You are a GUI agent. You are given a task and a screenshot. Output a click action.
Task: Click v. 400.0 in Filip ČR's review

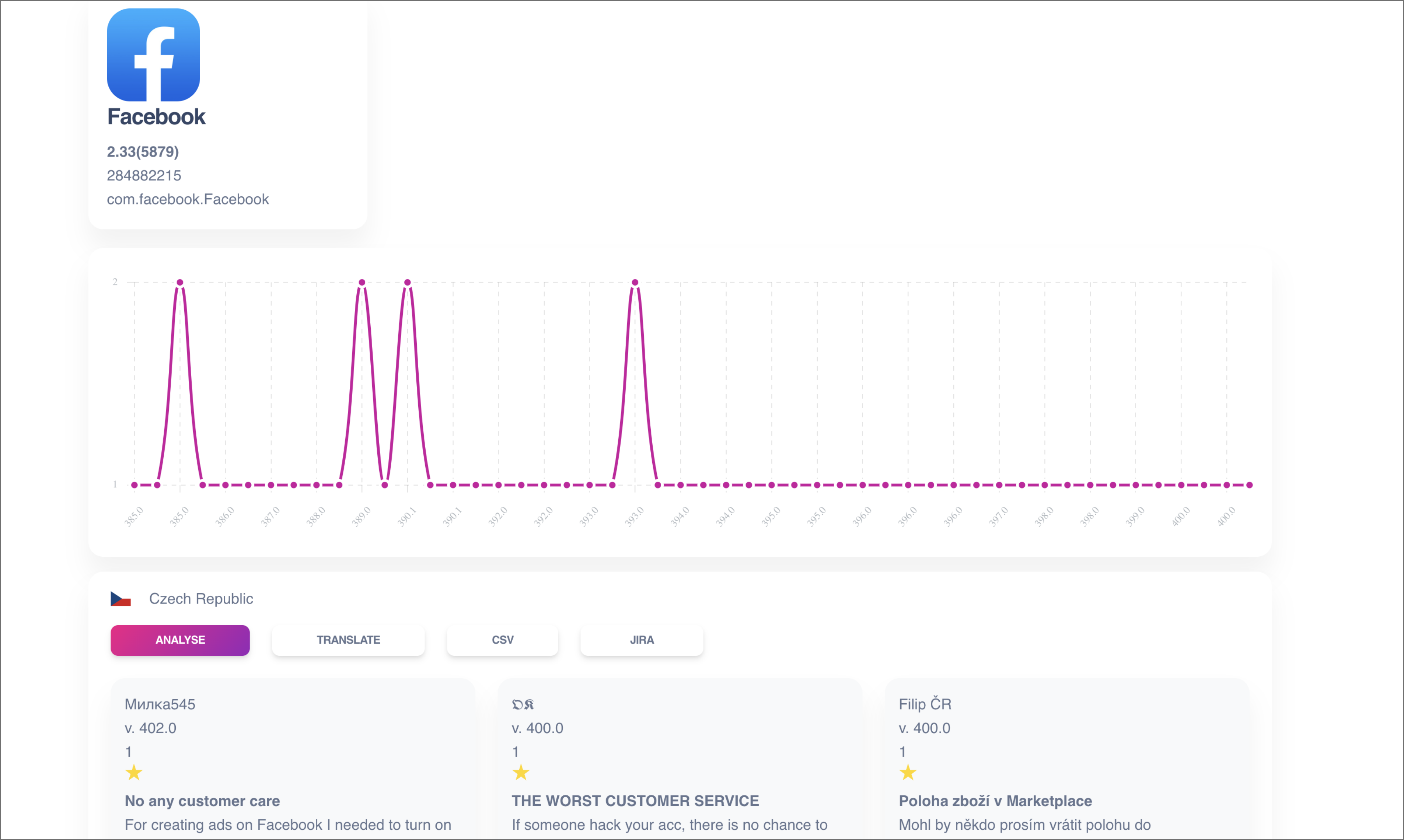point(925,728)
